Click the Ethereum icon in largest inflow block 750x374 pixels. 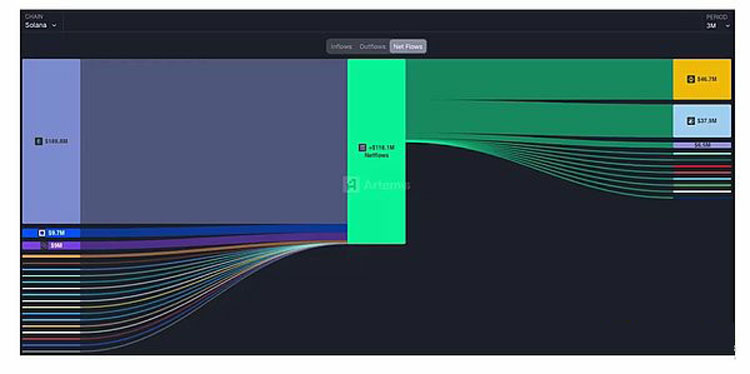[x=39, y=141]
